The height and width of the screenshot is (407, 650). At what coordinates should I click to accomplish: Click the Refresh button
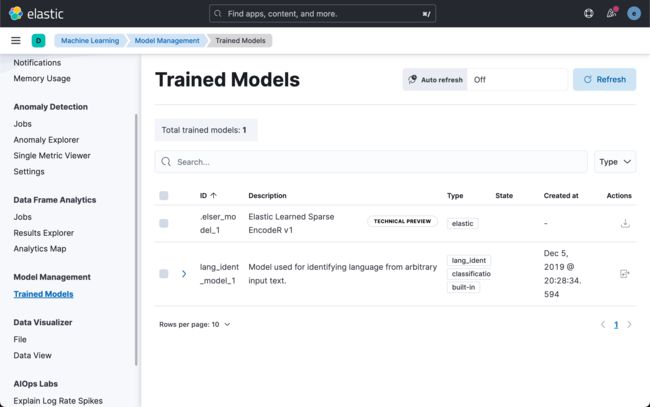click(x=604, y=80)
